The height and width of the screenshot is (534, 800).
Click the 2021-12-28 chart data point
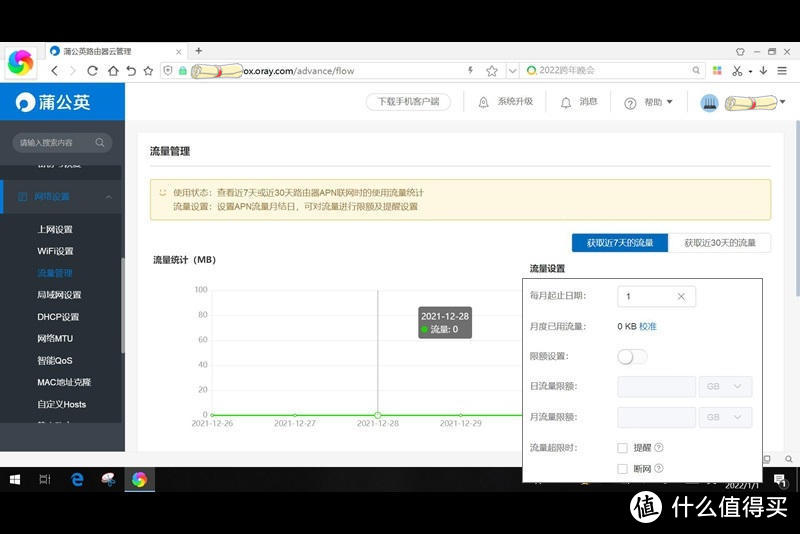378,415
